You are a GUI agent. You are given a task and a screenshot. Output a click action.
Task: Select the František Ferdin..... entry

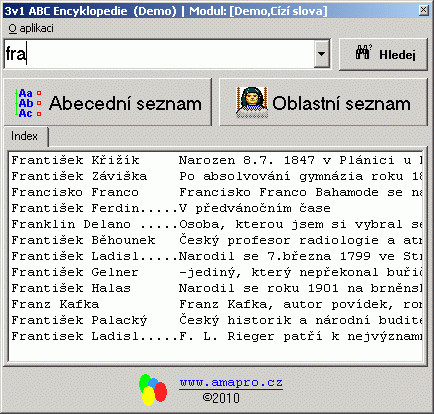click(x=216, y=208)
